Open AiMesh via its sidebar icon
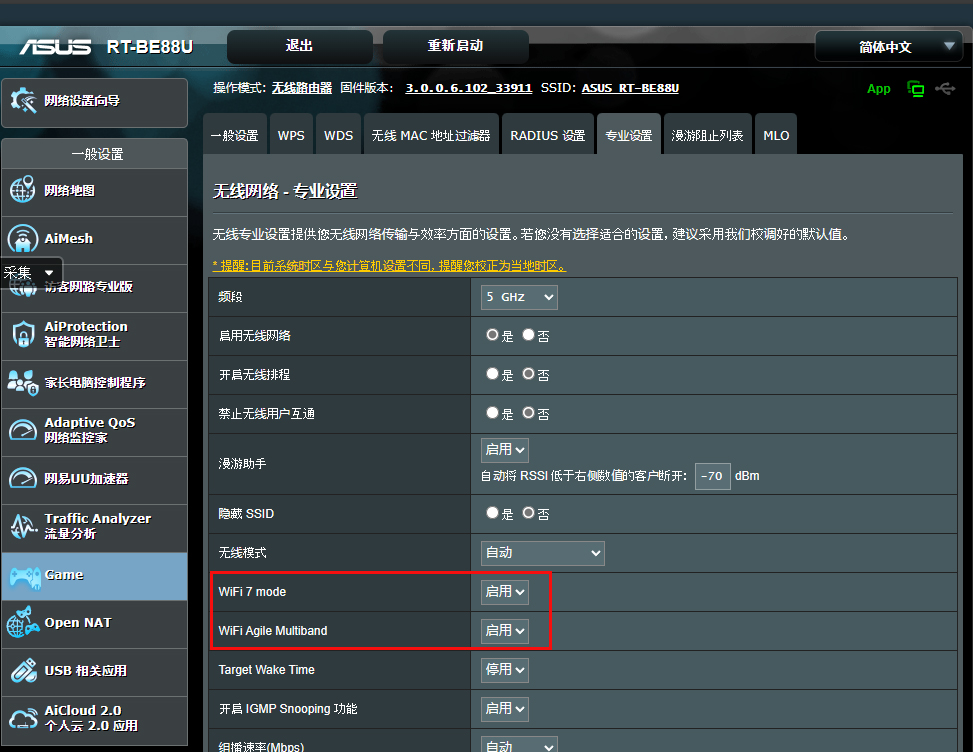 point(23,239)
